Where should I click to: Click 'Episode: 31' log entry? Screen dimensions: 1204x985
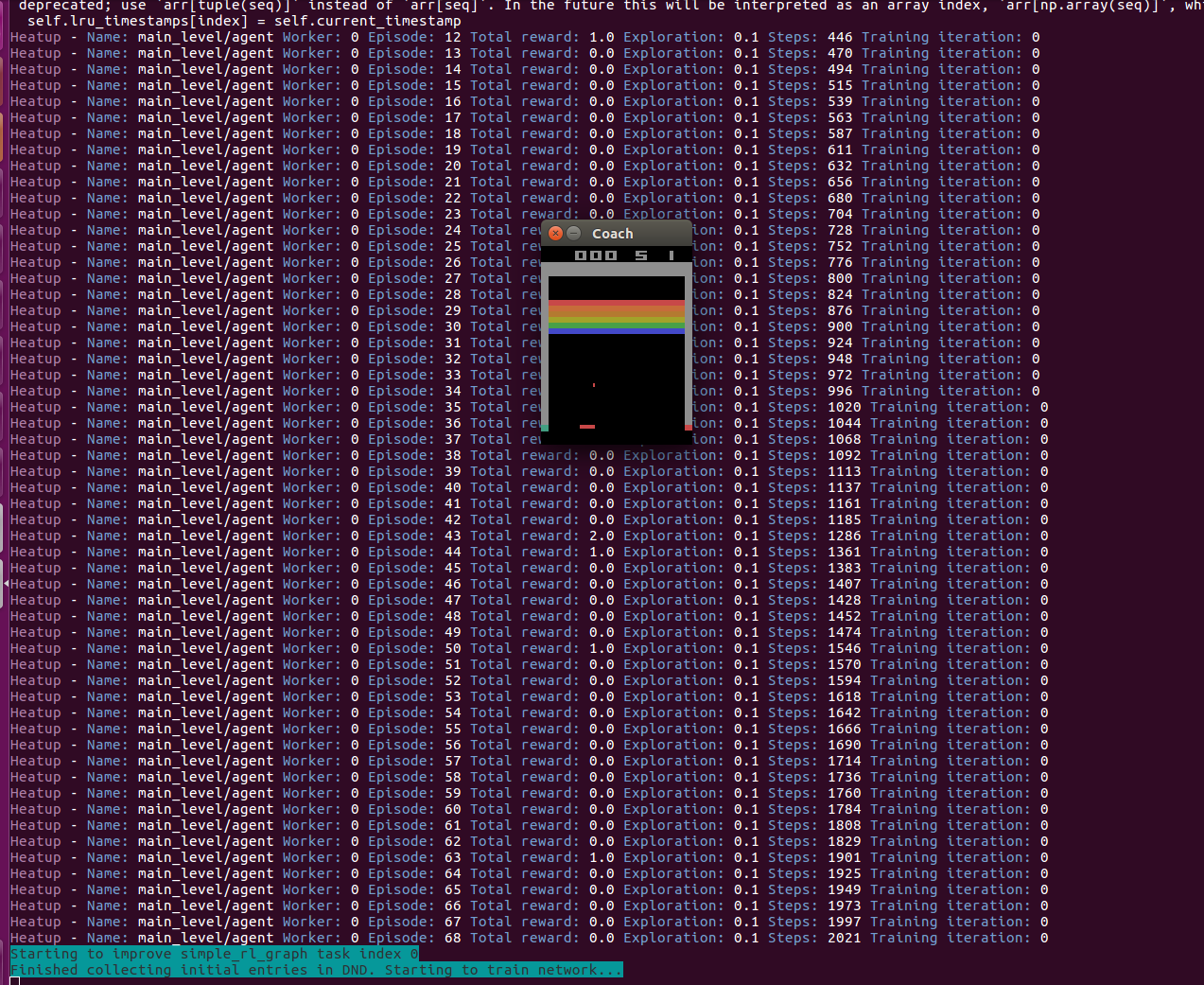414,343
